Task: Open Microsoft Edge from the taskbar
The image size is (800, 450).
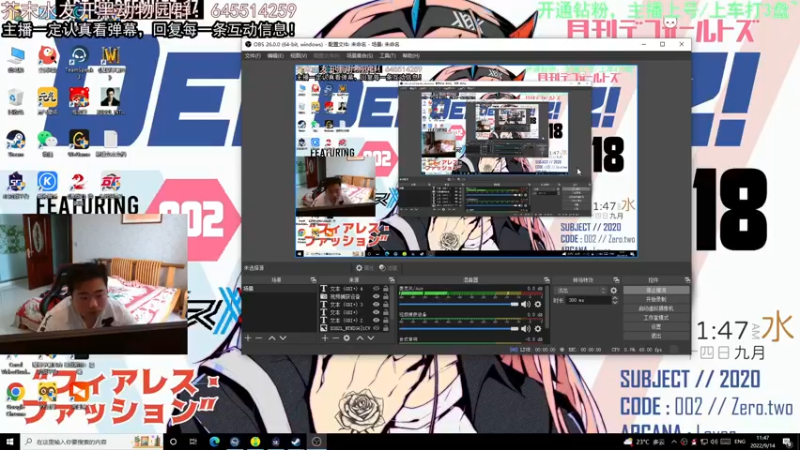Action: 214,442
